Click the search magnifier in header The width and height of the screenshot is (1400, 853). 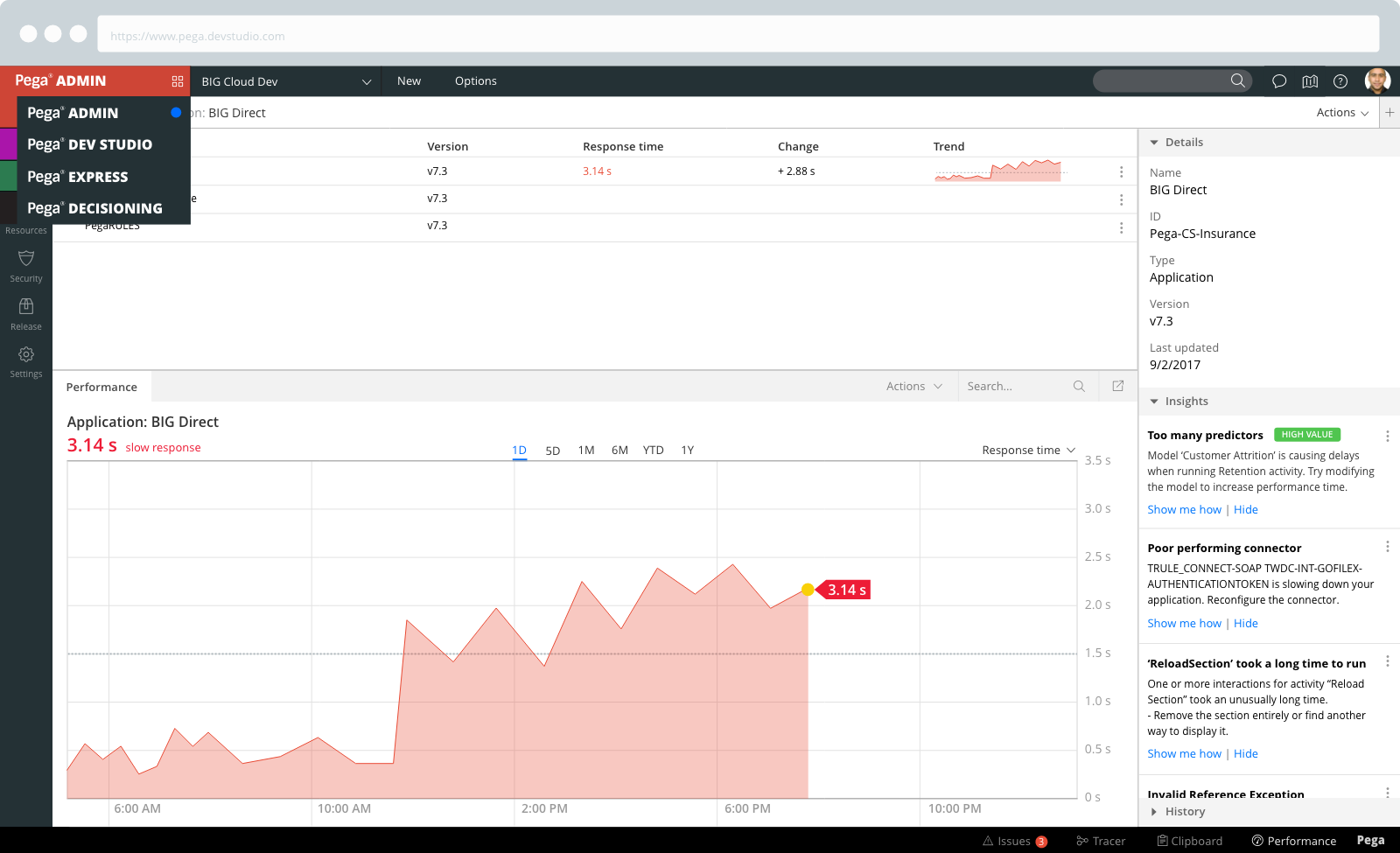(x=1237, y=80)
